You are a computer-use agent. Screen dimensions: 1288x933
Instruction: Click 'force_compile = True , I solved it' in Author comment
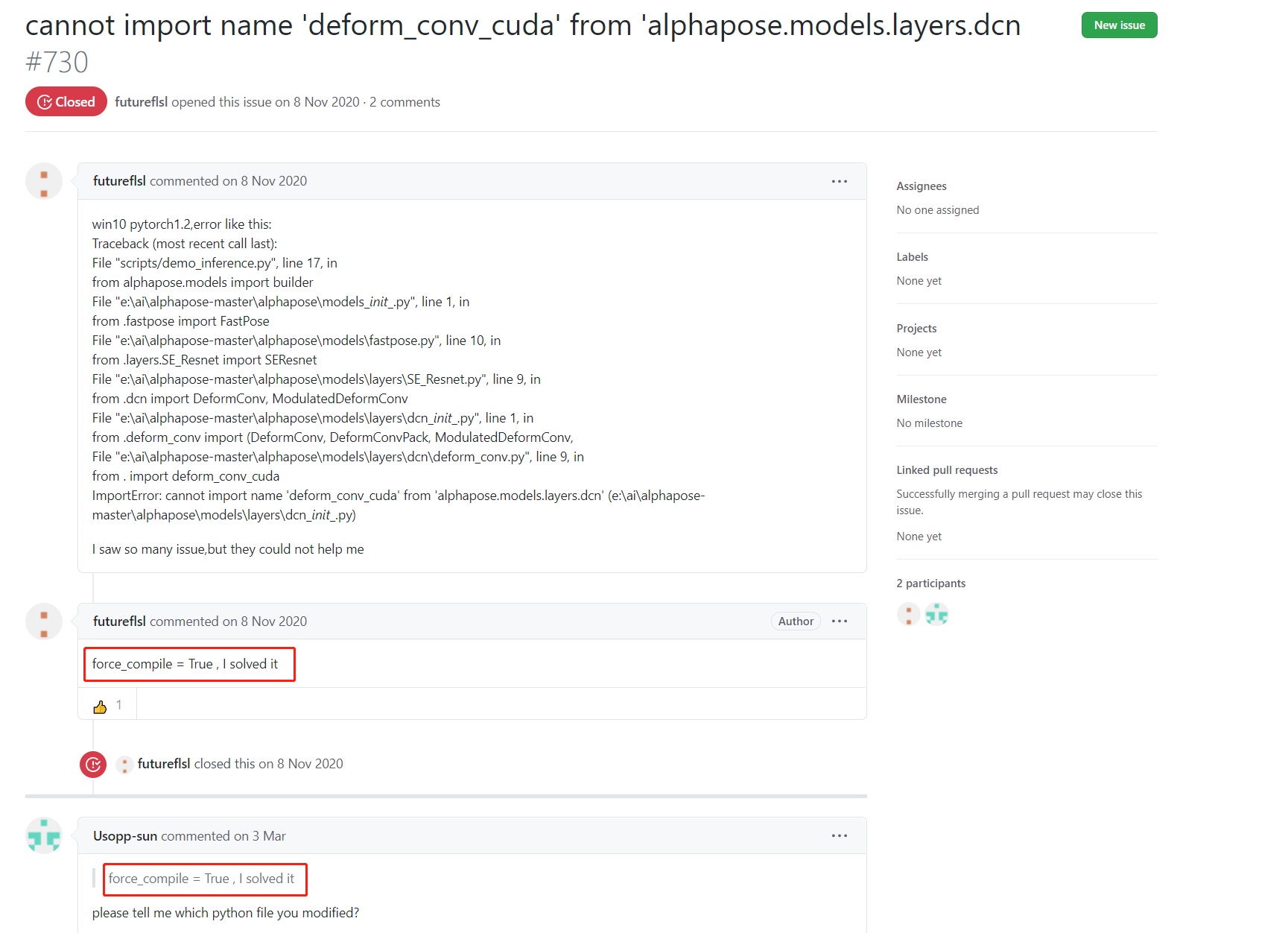(x=185, y=664)
